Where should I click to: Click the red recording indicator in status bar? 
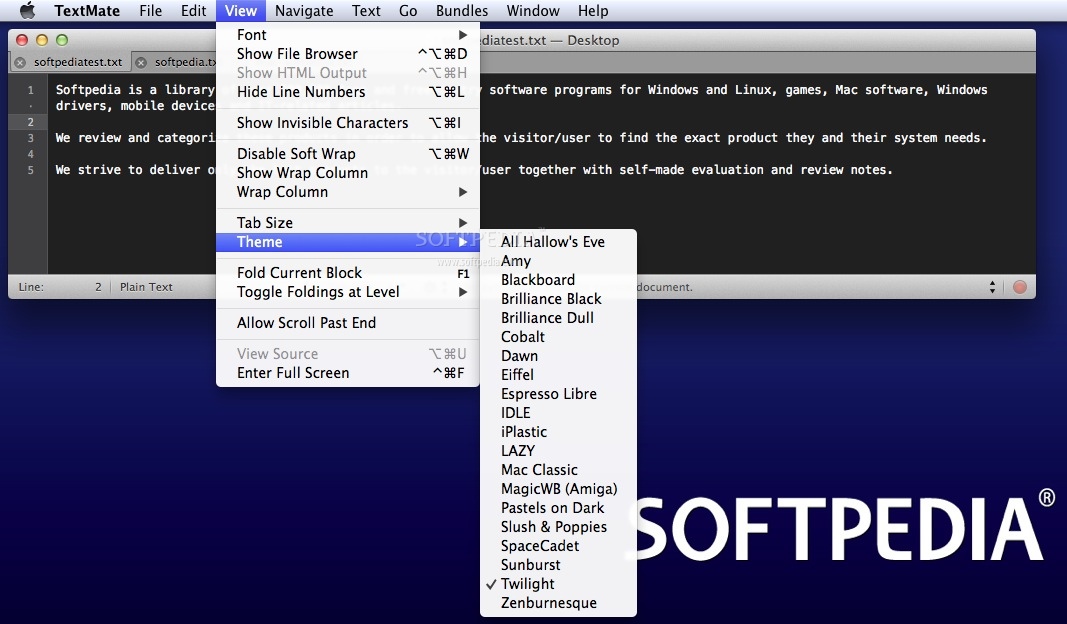pyautogui.click(x=1019, y=287)
